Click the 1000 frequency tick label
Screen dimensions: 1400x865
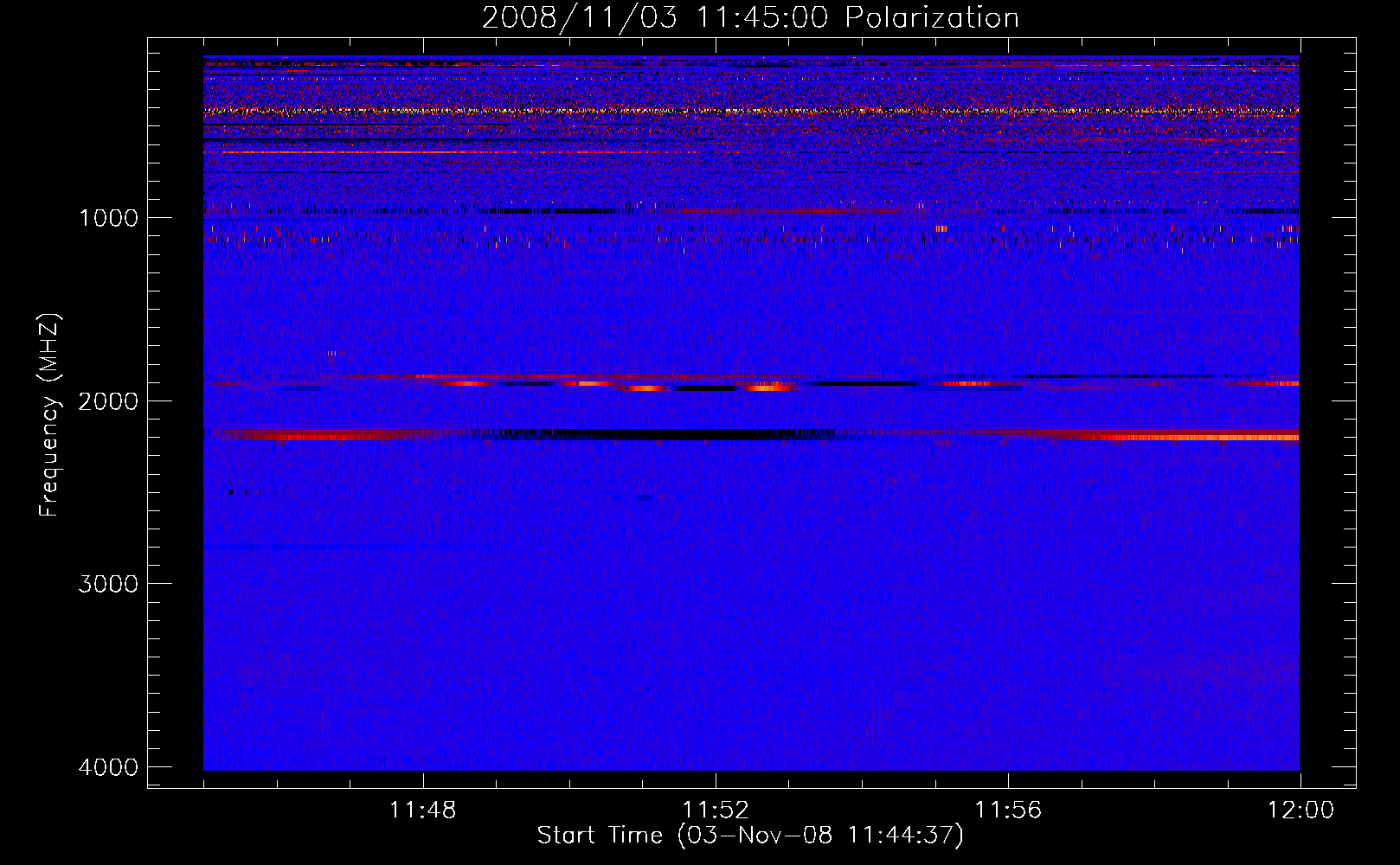[108, 217]
